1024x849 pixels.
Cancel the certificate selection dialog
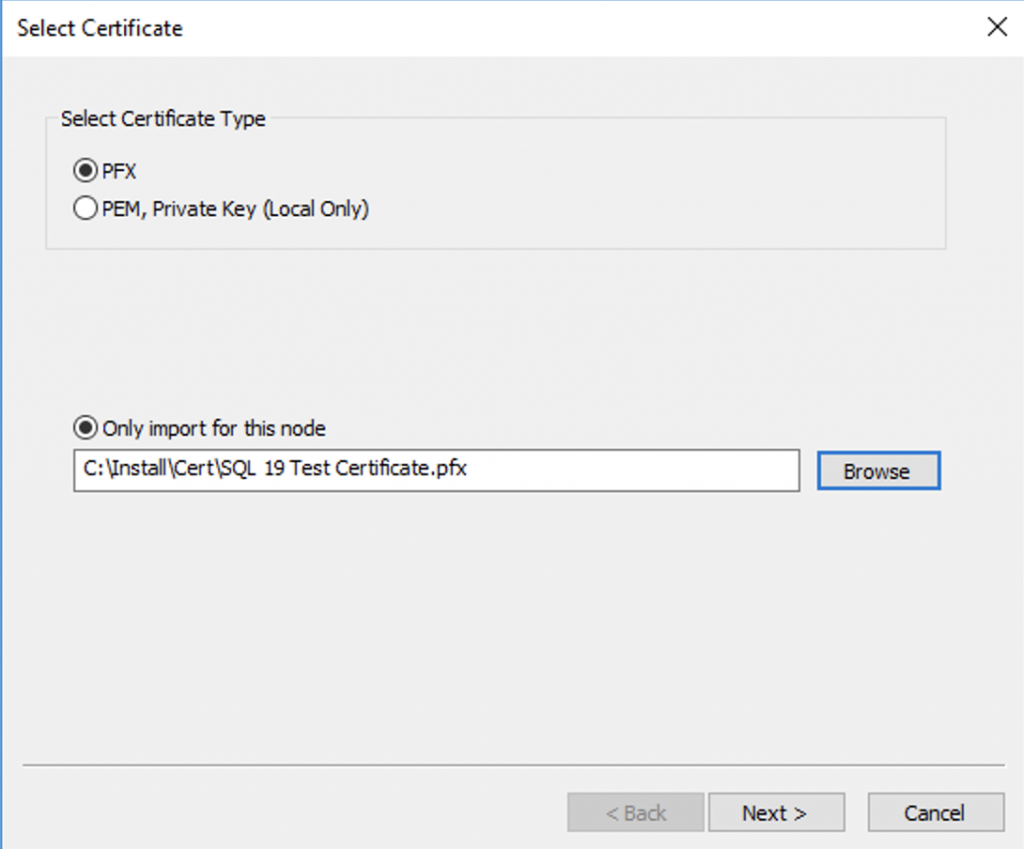(935, 812)
